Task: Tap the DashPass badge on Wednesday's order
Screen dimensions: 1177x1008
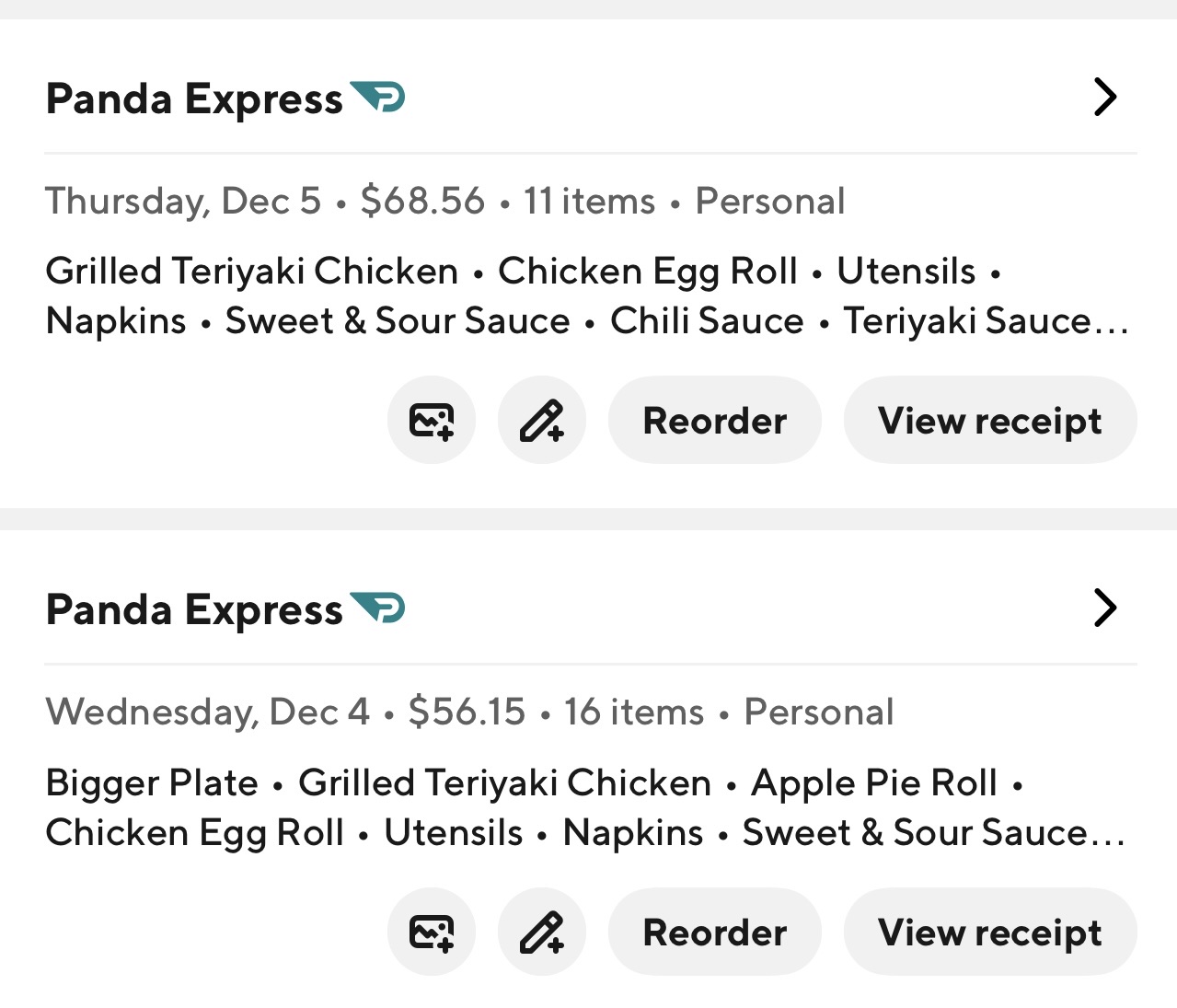Action: tap(379, 608)
